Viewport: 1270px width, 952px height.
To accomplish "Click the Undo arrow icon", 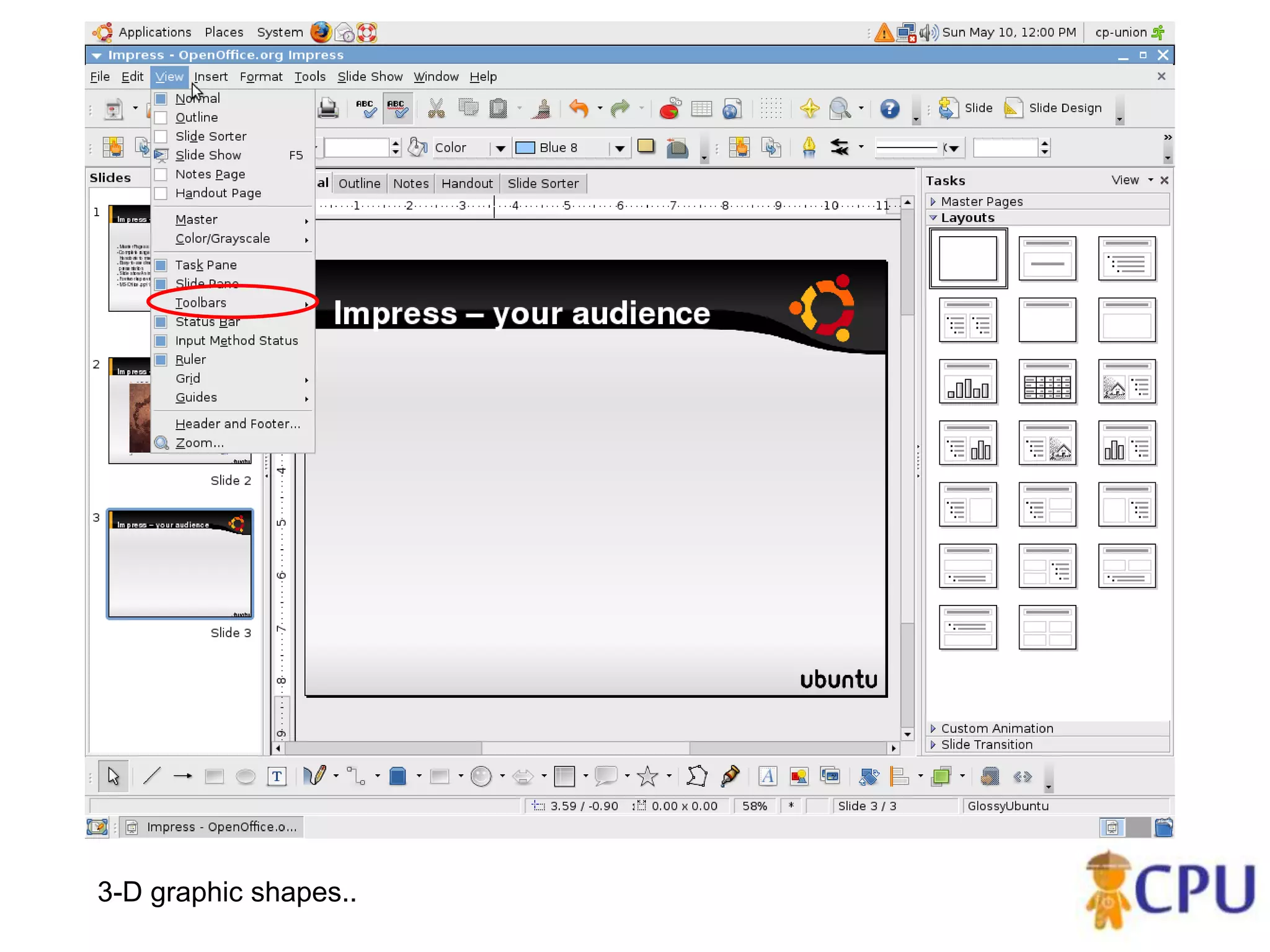I will [578, 108].
